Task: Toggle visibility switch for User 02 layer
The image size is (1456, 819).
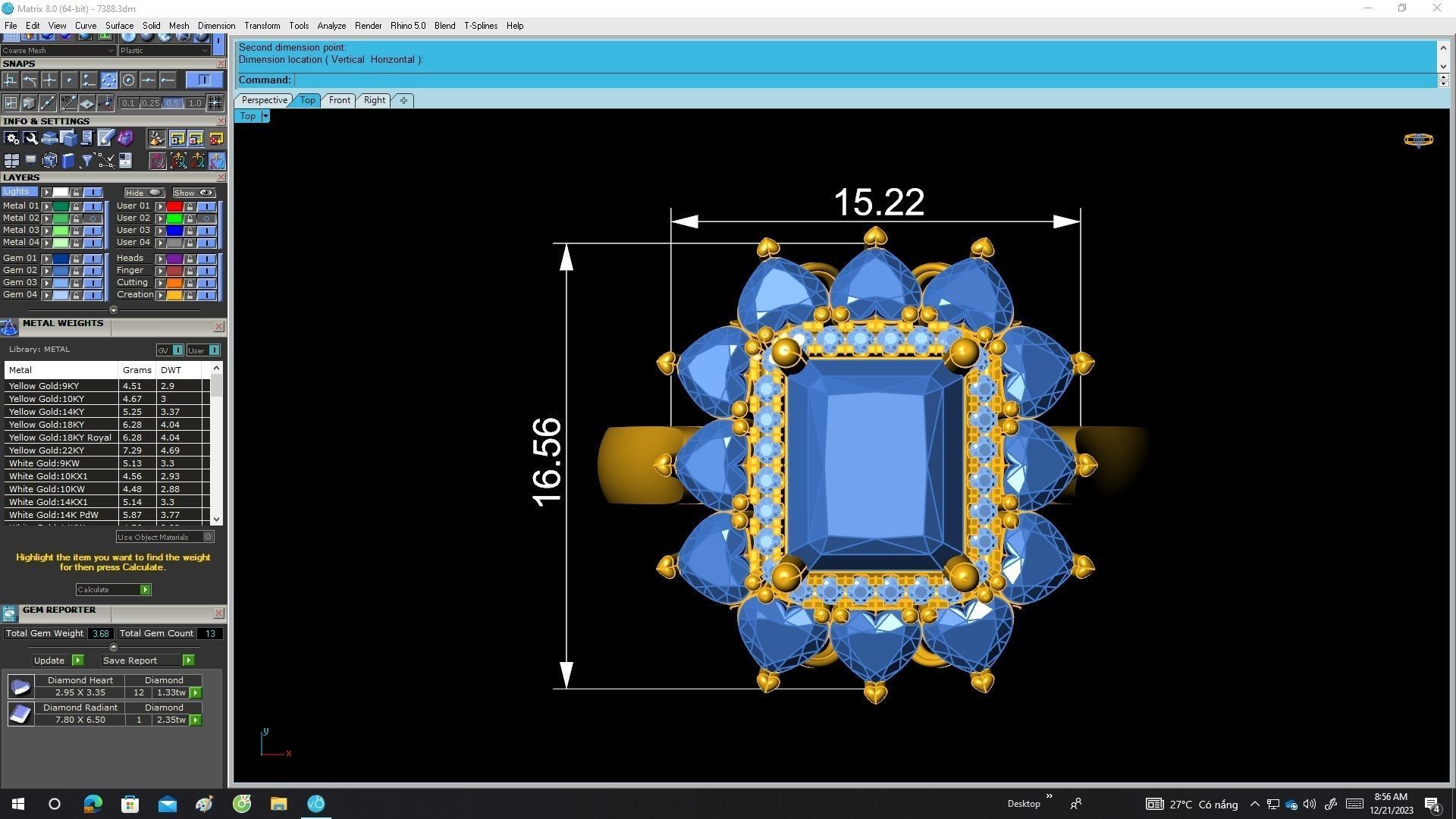Action: (206, 218)
